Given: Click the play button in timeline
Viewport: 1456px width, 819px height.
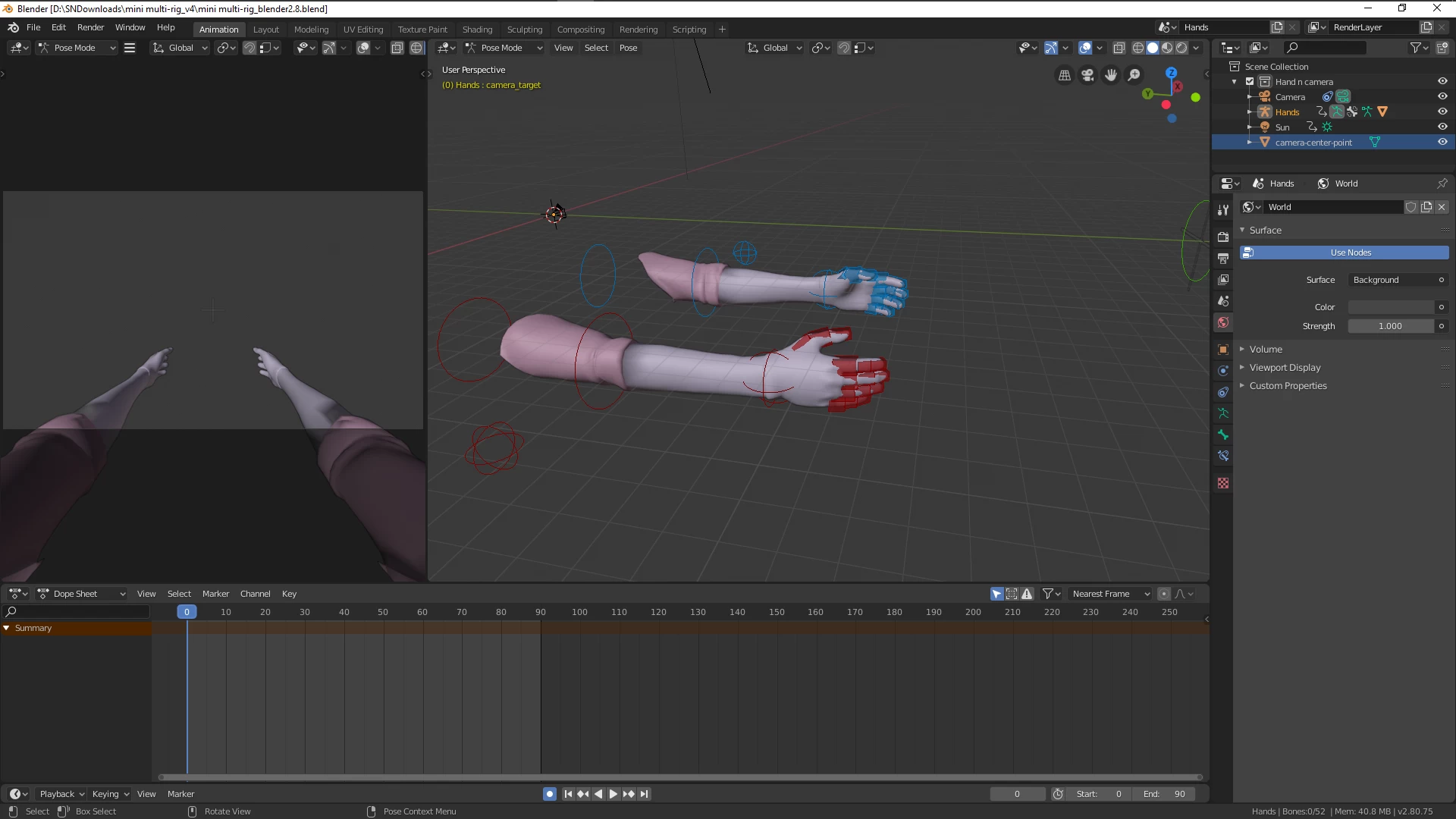Looking at the screenshot, I should (612, 793).
